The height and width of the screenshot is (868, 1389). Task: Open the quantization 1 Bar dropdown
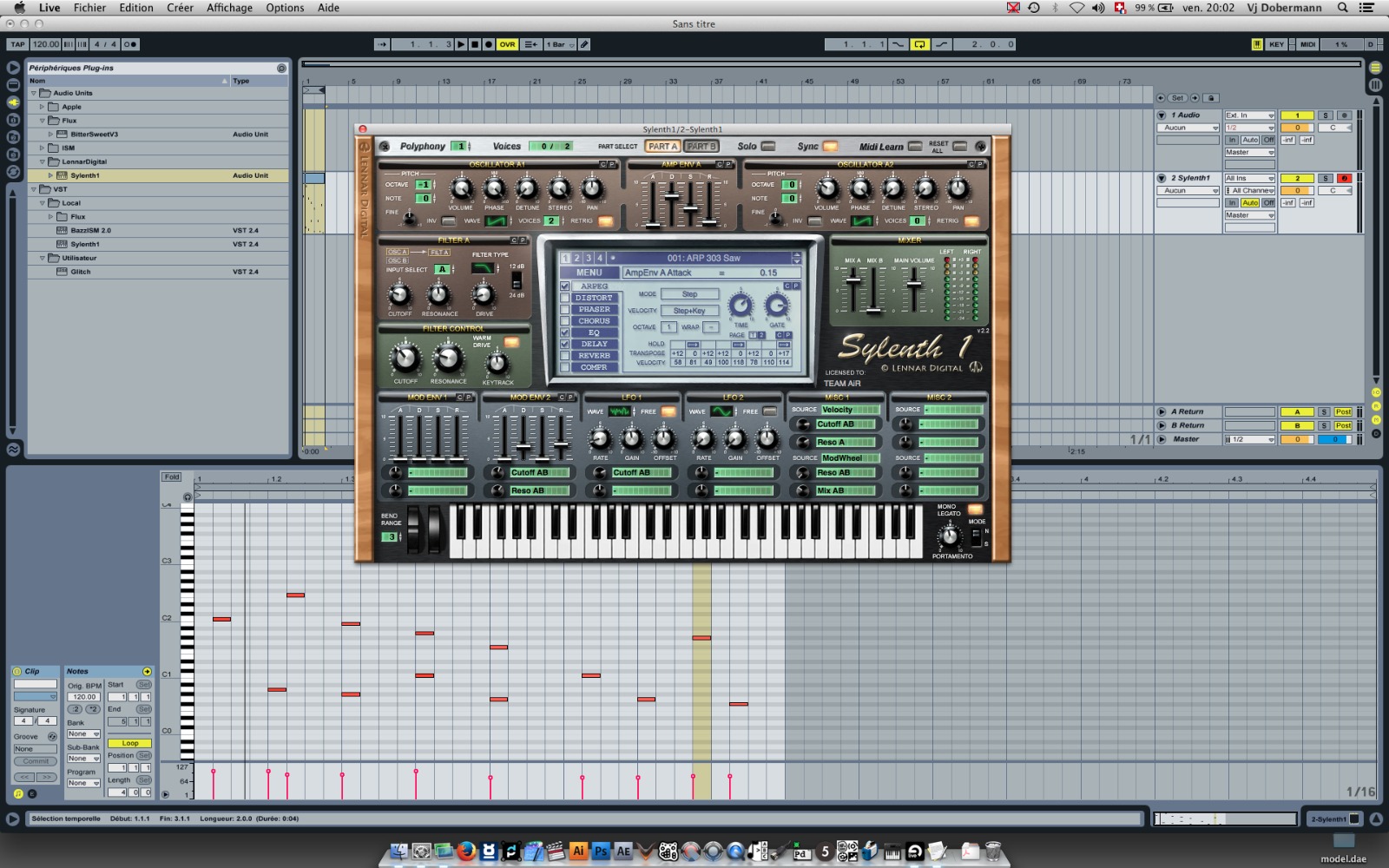pyautogui.click(x=559, y=44)
